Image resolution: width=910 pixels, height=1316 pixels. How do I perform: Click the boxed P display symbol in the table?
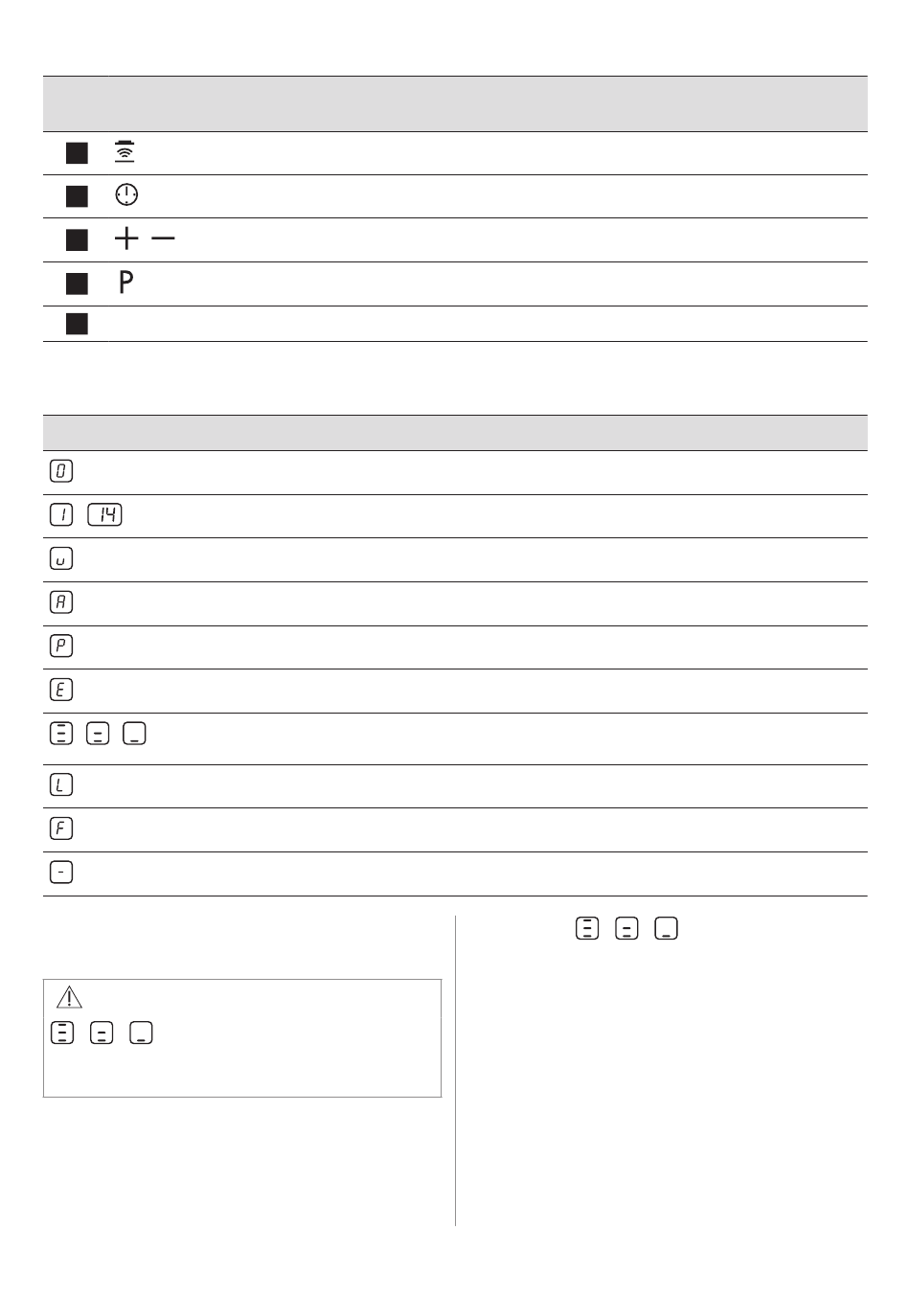[x=61, y=647]
